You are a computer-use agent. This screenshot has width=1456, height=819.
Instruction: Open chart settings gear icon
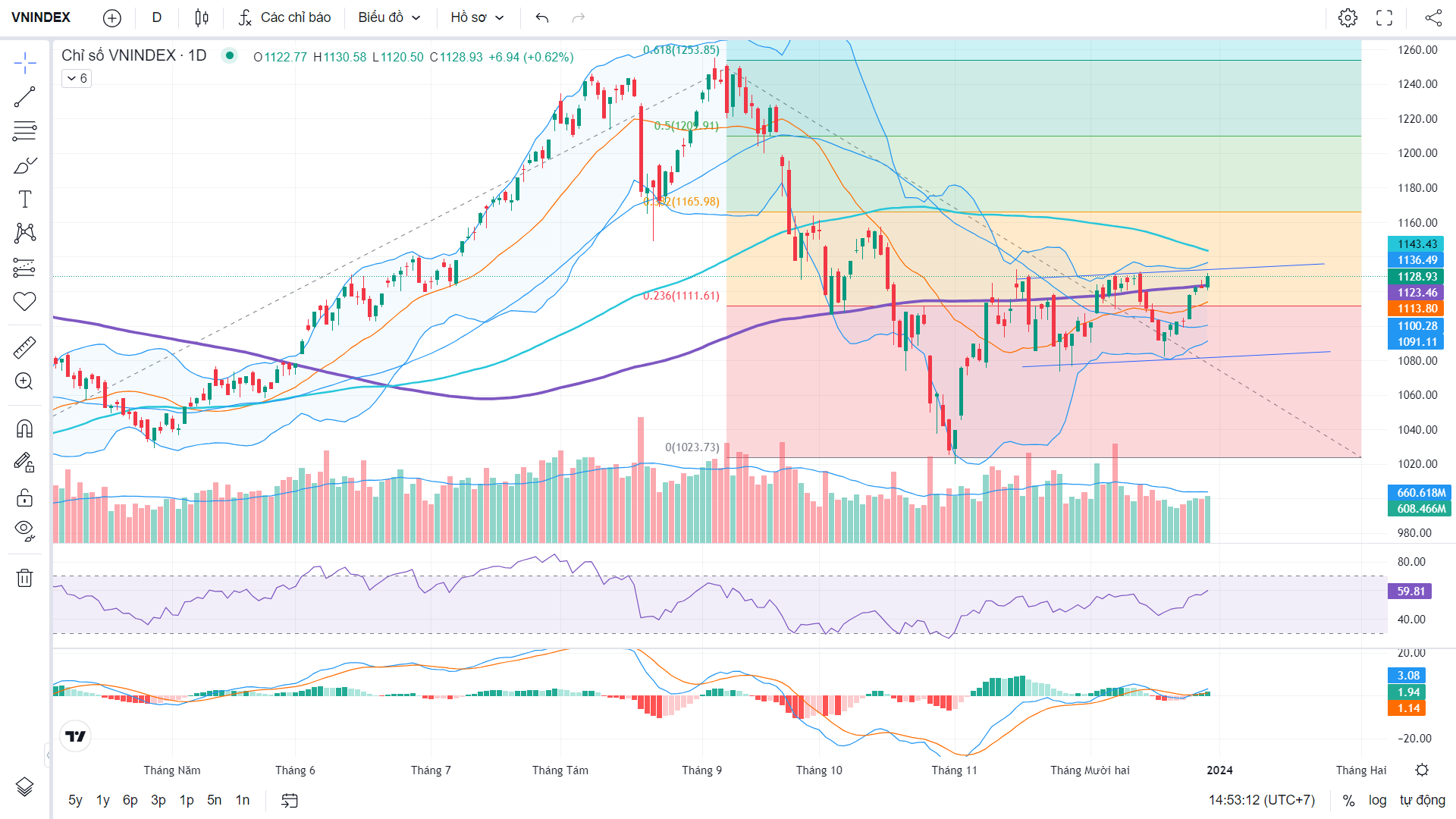click(1348, 17)
